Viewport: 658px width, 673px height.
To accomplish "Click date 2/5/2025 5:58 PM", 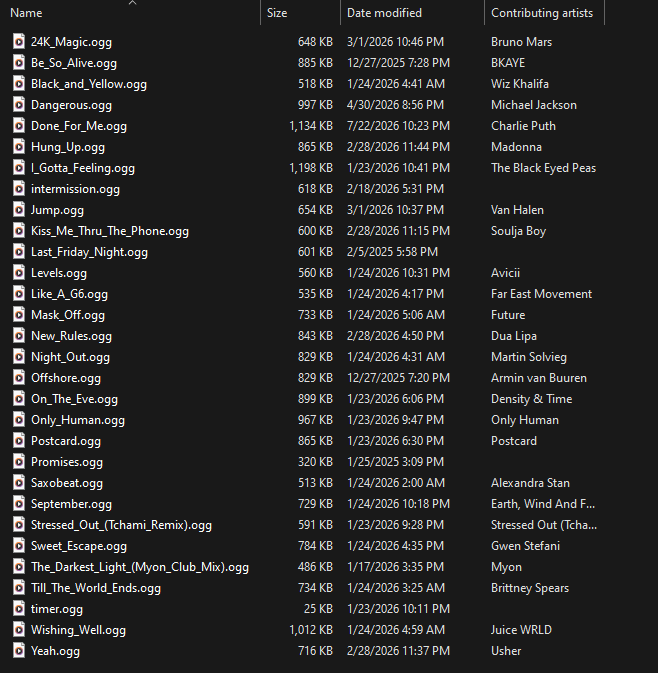I will point(392,252).
